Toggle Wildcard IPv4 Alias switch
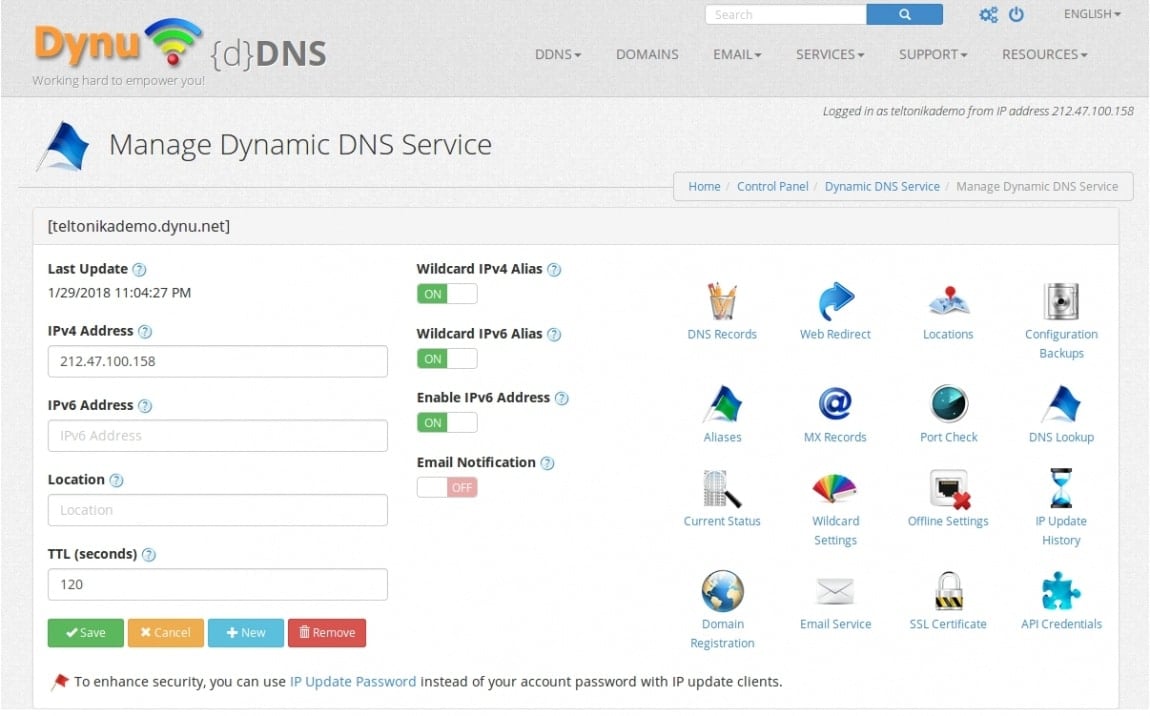Viewport: 1150px width, 716px height. point(447,294)
